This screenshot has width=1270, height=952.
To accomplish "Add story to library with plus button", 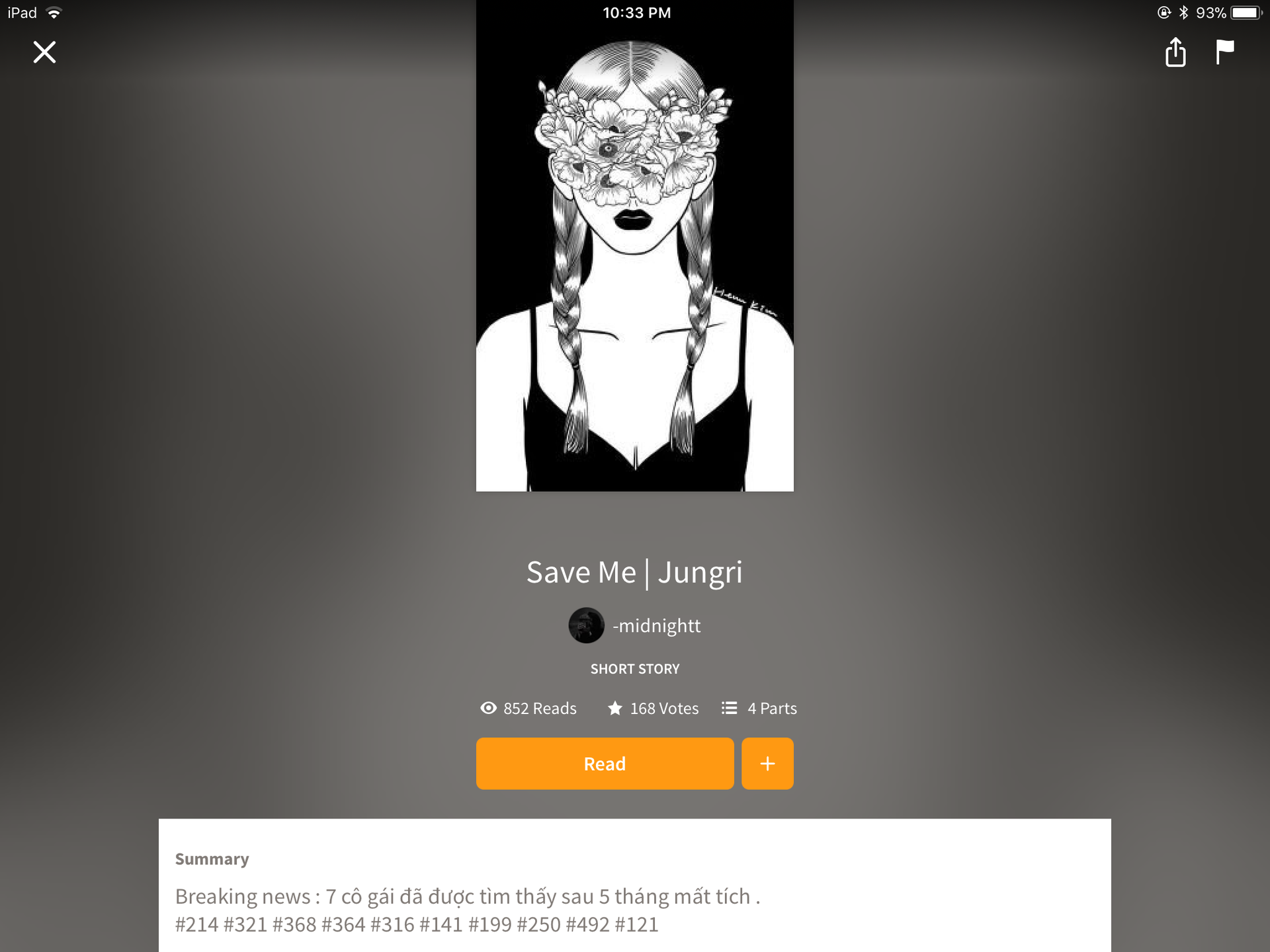I will (x=767, y=764).
